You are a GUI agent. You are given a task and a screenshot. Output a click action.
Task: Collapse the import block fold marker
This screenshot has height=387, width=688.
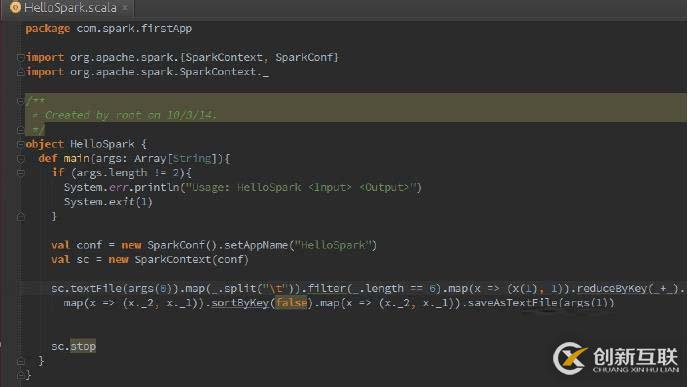pyautogui.click(x=21, y=57)
